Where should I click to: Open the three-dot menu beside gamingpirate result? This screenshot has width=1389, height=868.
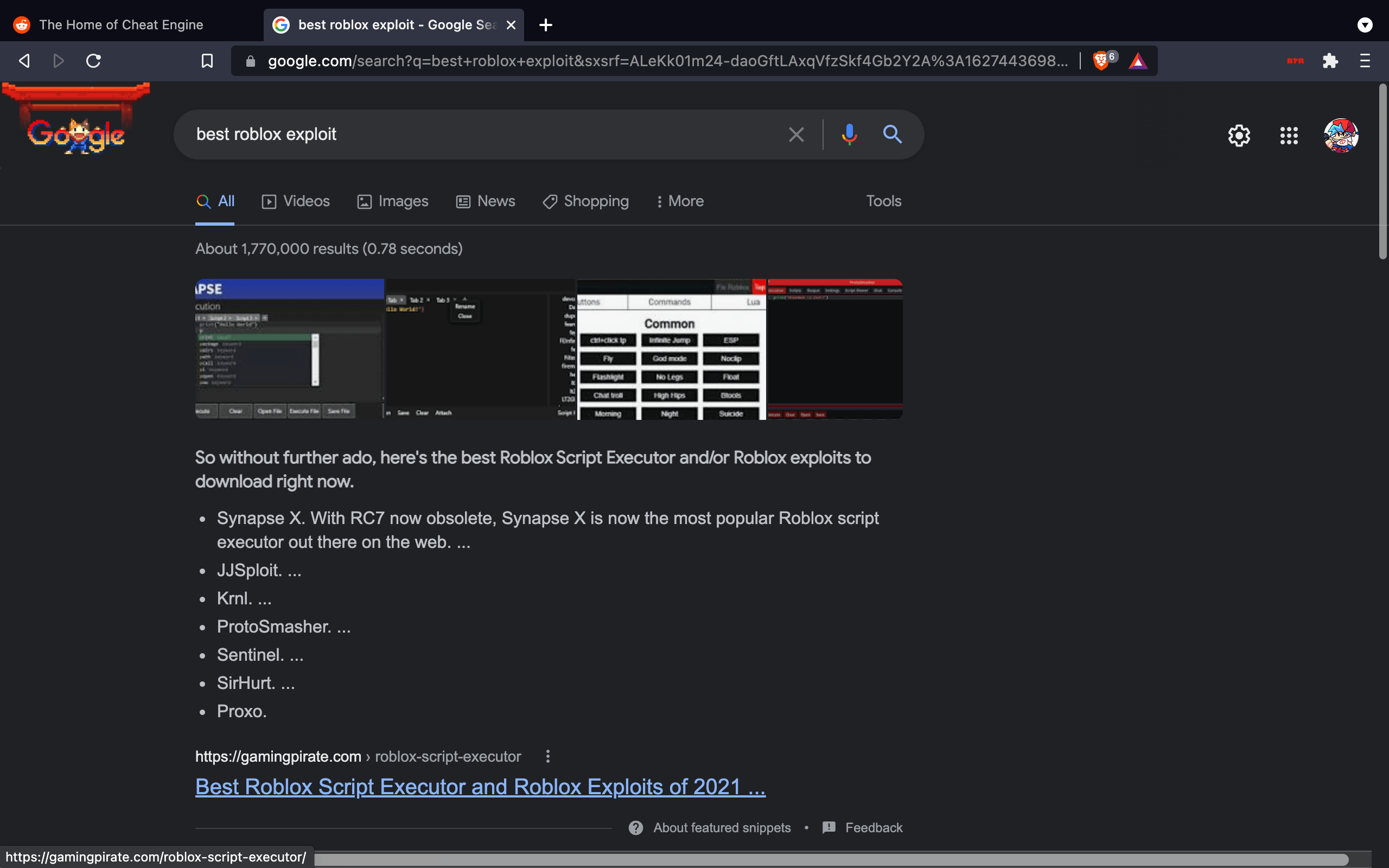click(x=547, y=757)
